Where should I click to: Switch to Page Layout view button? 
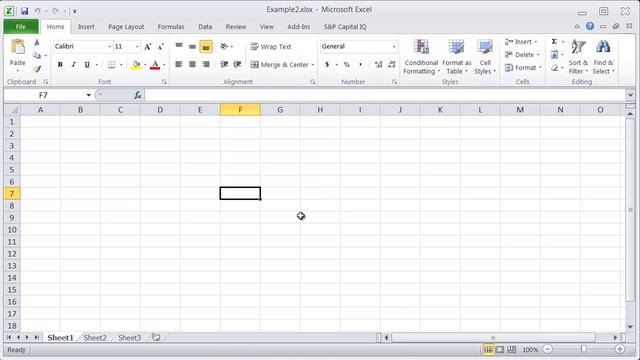(500, 349)
